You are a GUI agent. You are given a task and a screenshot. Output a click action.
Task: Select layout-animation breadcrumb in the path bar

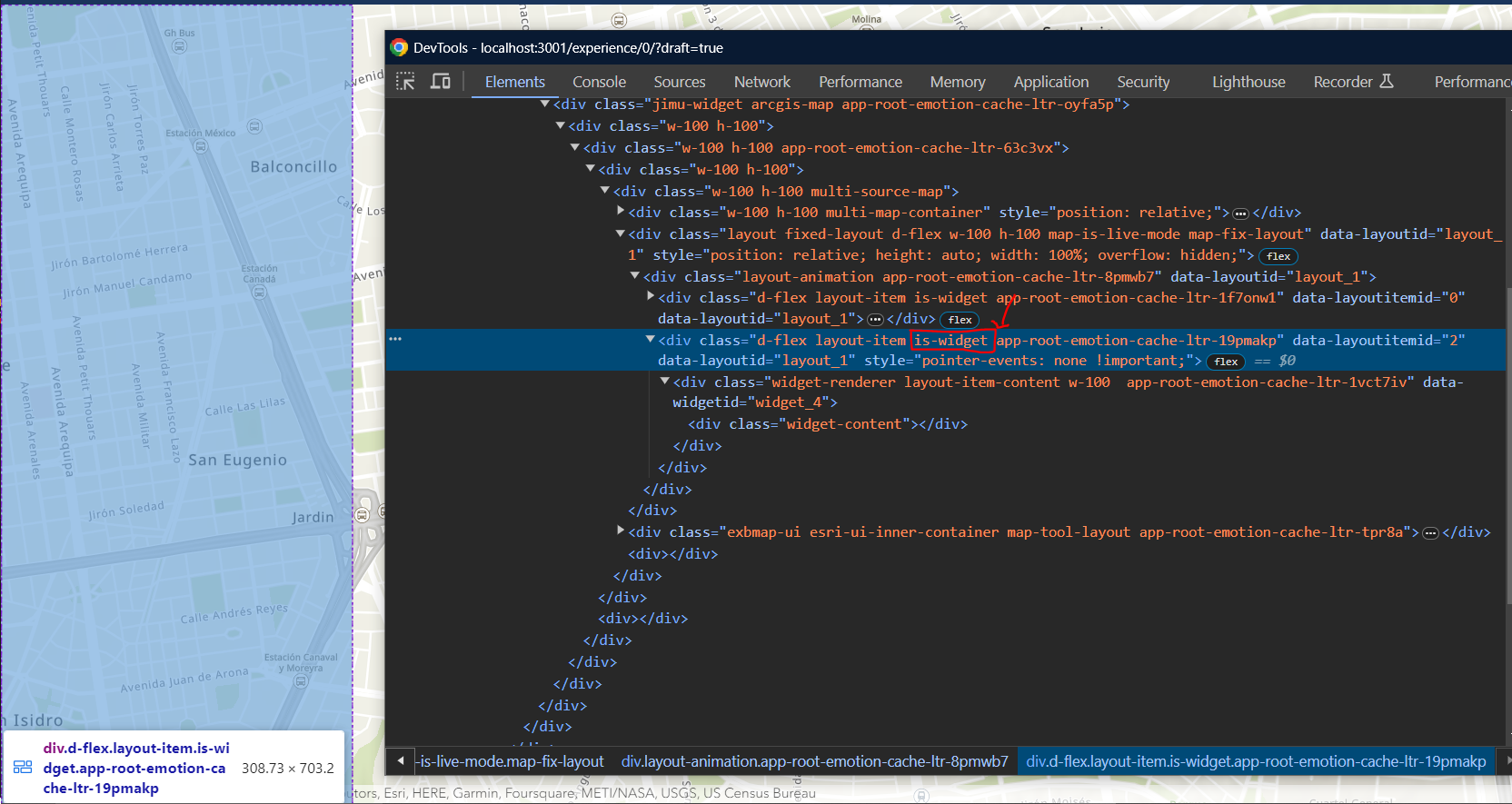tap(814, 761)
